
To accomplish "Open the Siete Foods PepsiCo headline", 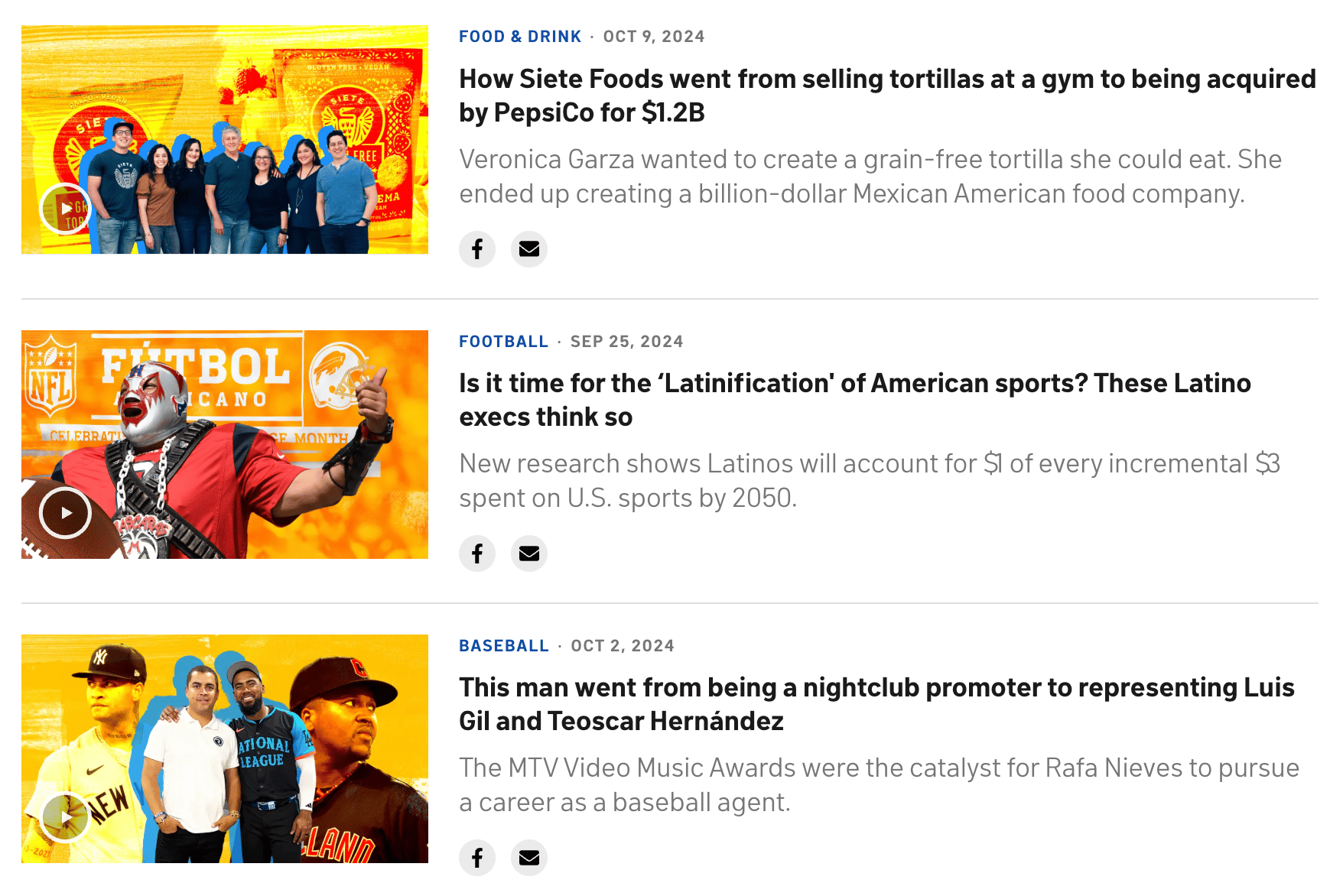I will (x=887, y=96).
